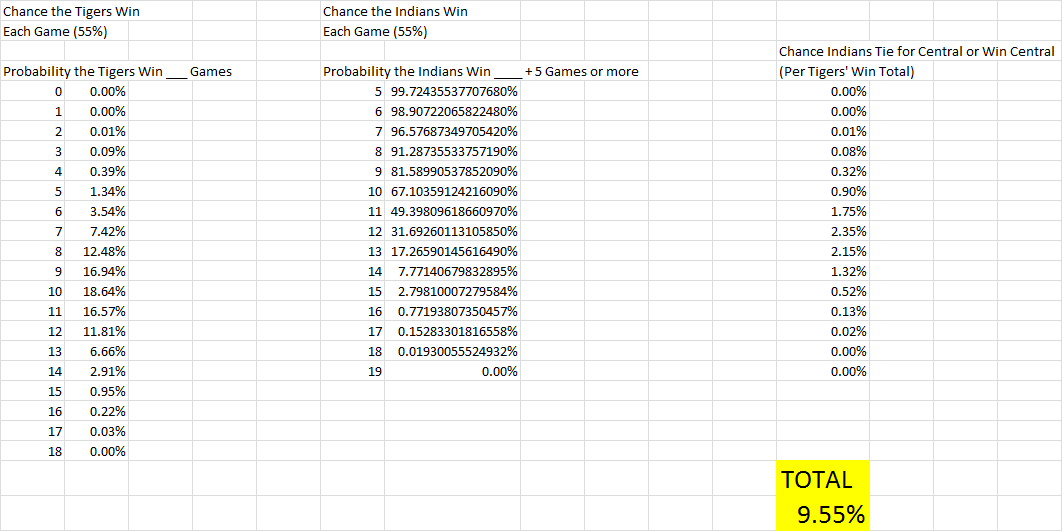1062x531 pixels.
Task: Select 'Chance Indians Tie for Central' header cell
Action: point(916,51)
